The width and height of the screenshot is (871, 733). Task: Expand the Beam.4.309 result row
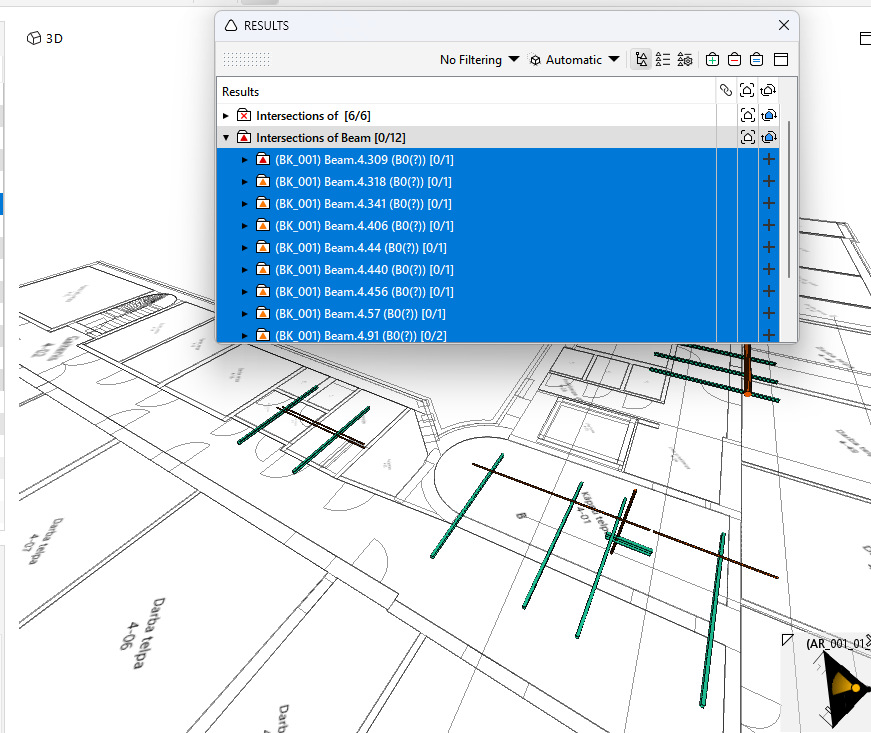click(x=244, y=160)
